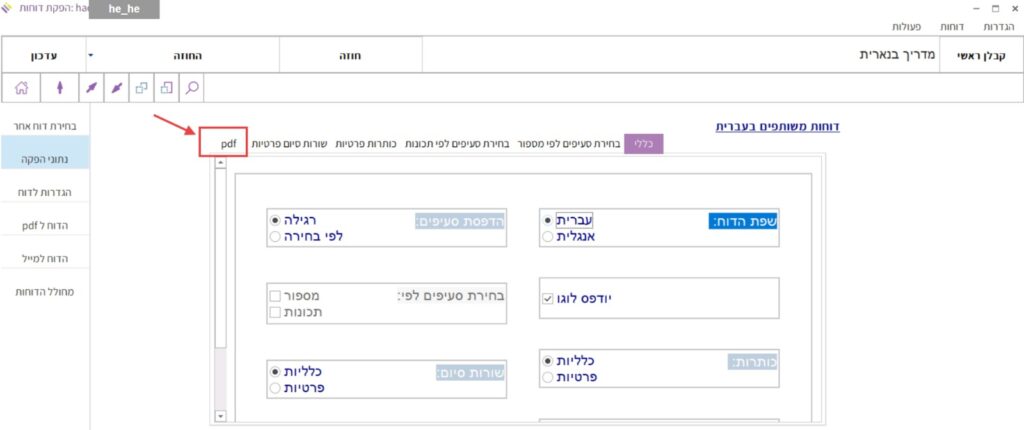Click the scrollbar down arrow of settings panel
The width and height of the screenshot is (1024, 430).
click(221, 415)
